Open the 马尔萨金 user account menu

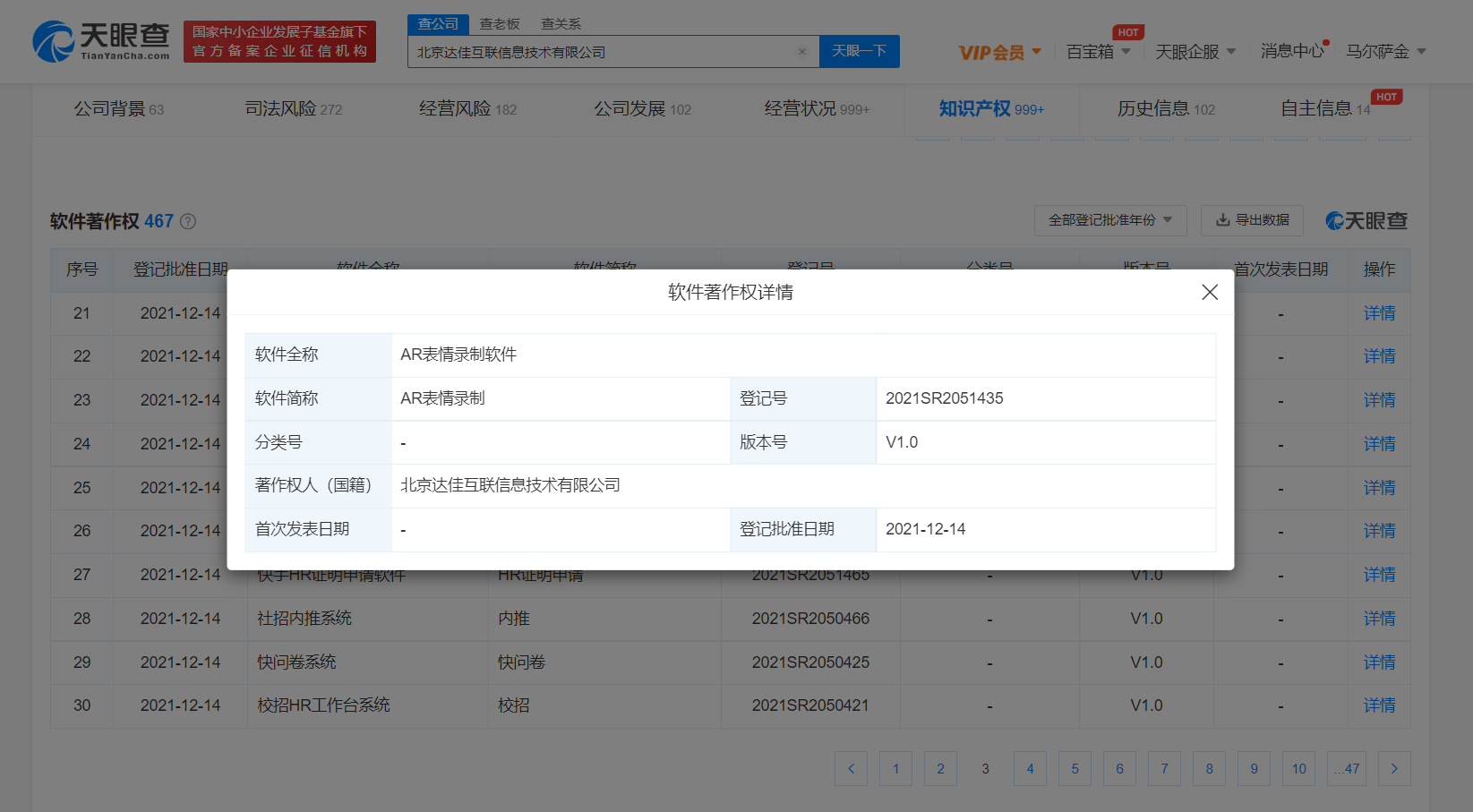1385,52
